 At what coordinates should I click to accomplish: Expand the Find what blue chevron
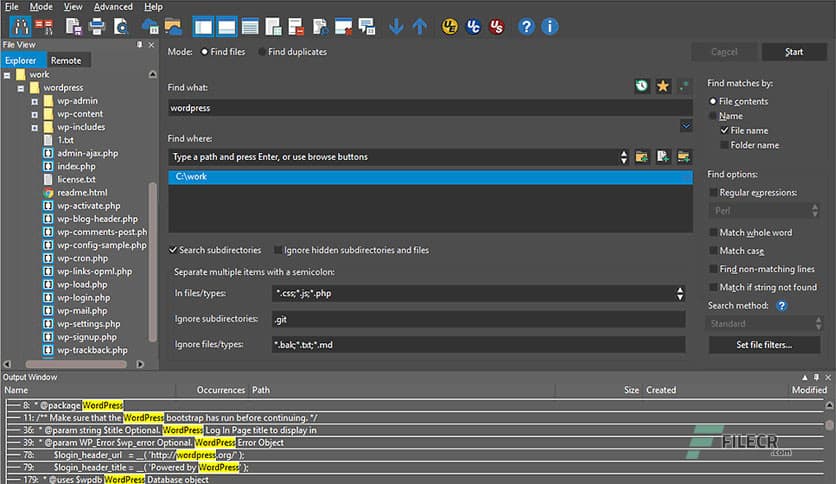[685, 126]
